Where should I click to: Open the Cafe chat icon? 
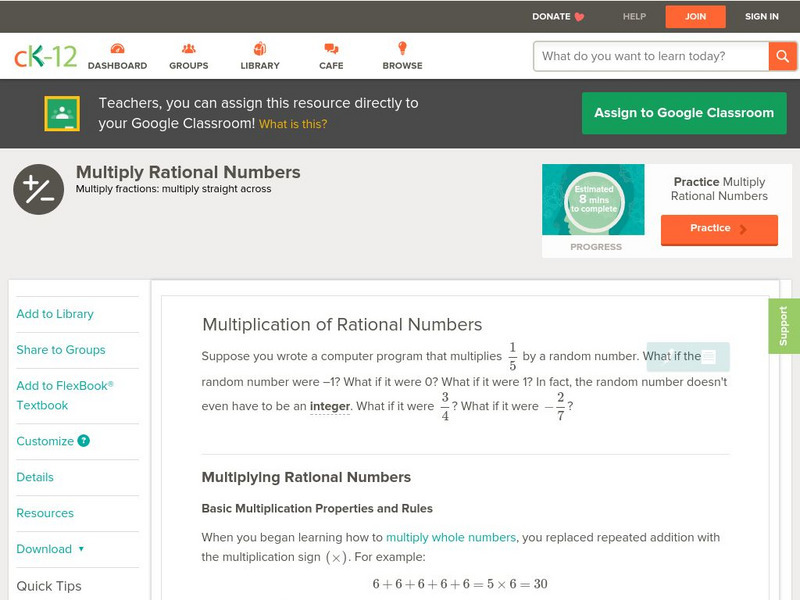click(x=331, y=49)
